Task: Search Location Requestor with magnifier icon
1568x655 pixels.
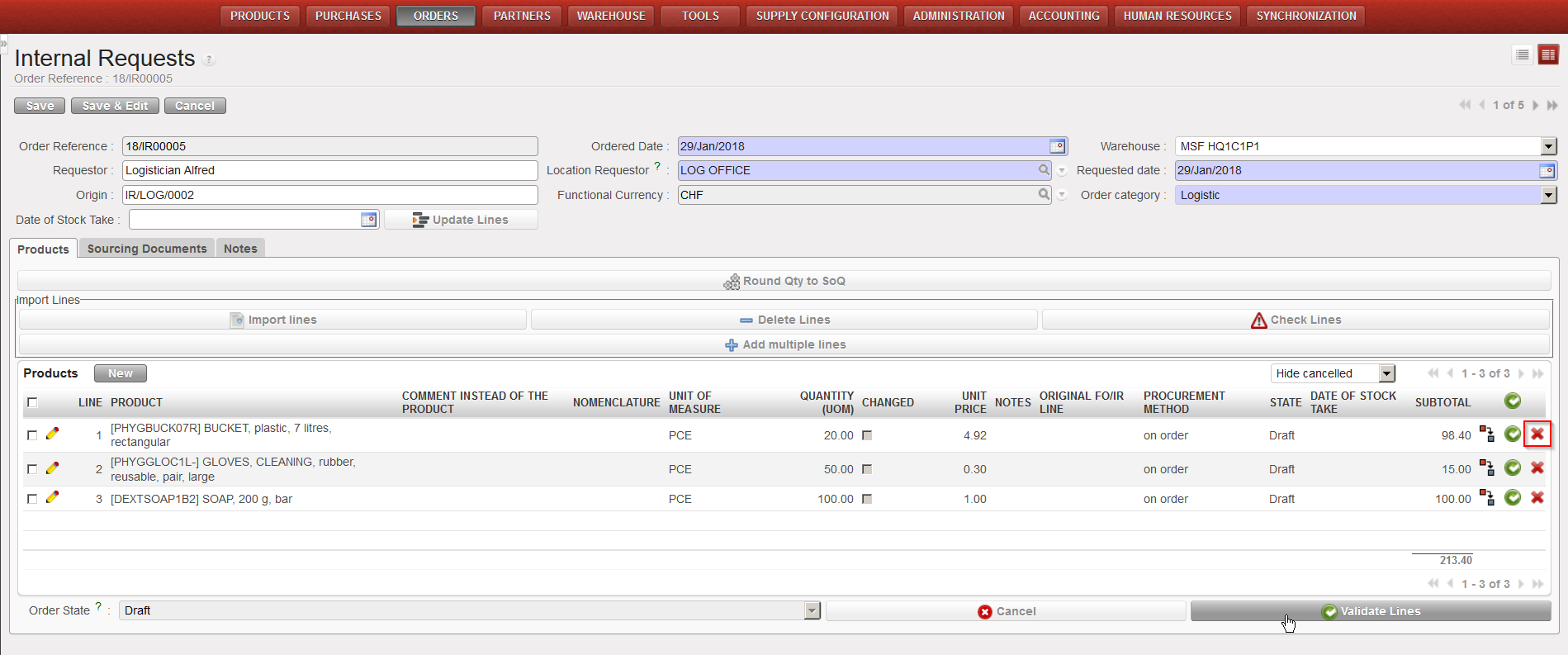Action: tap(1044, 170)
